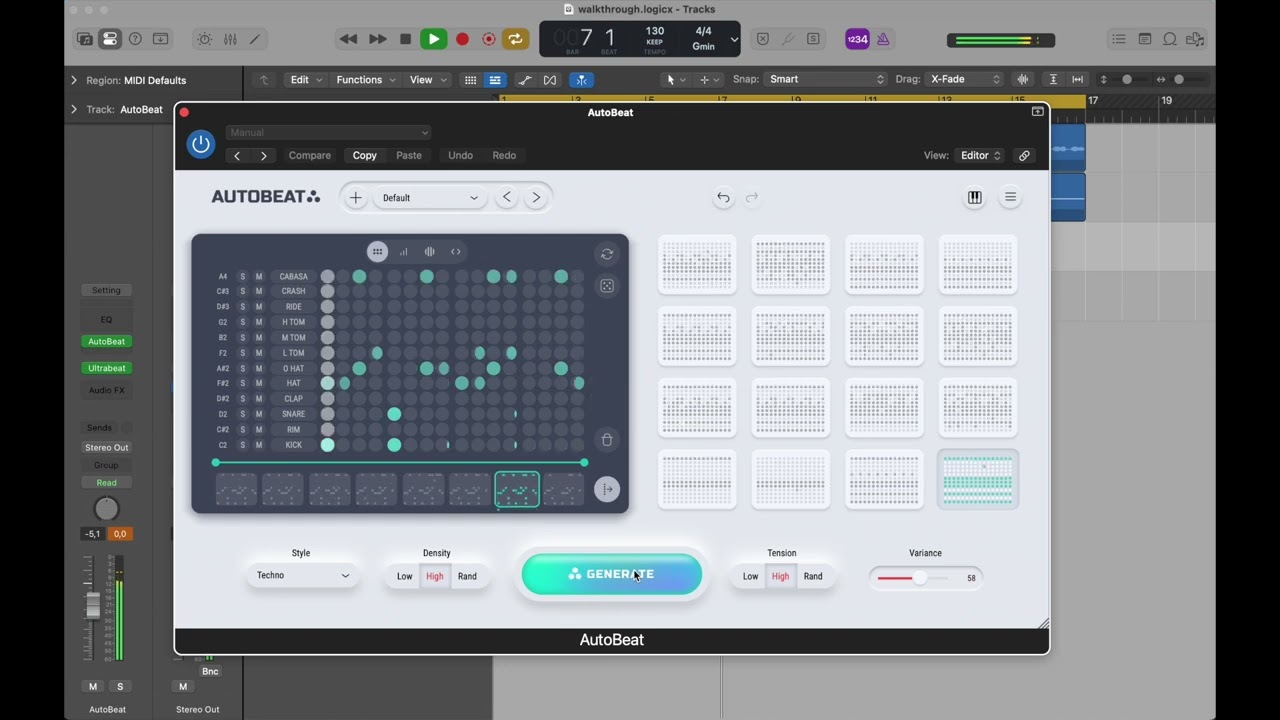Switch to the step grid view tab

click(377, 252)
